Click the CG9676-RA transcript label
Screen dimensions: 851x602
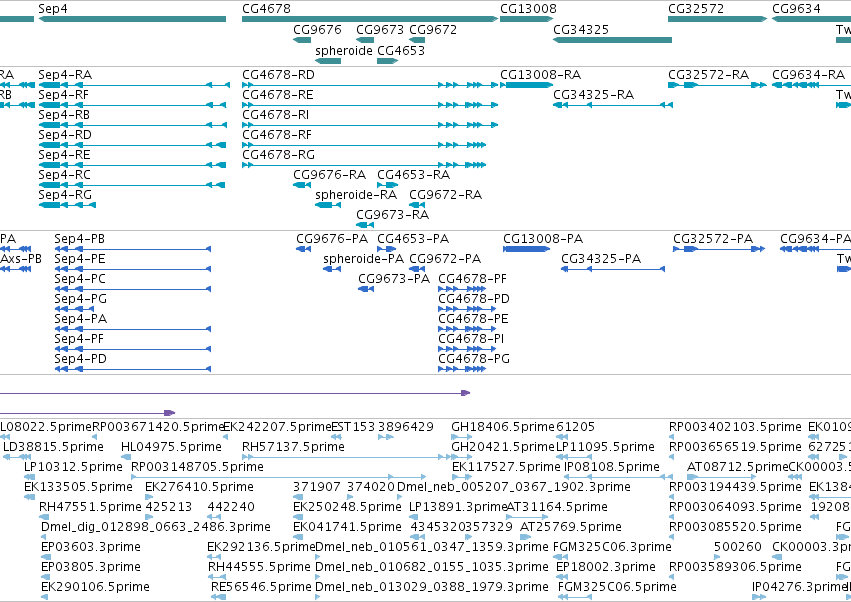[x=329, y=175]
